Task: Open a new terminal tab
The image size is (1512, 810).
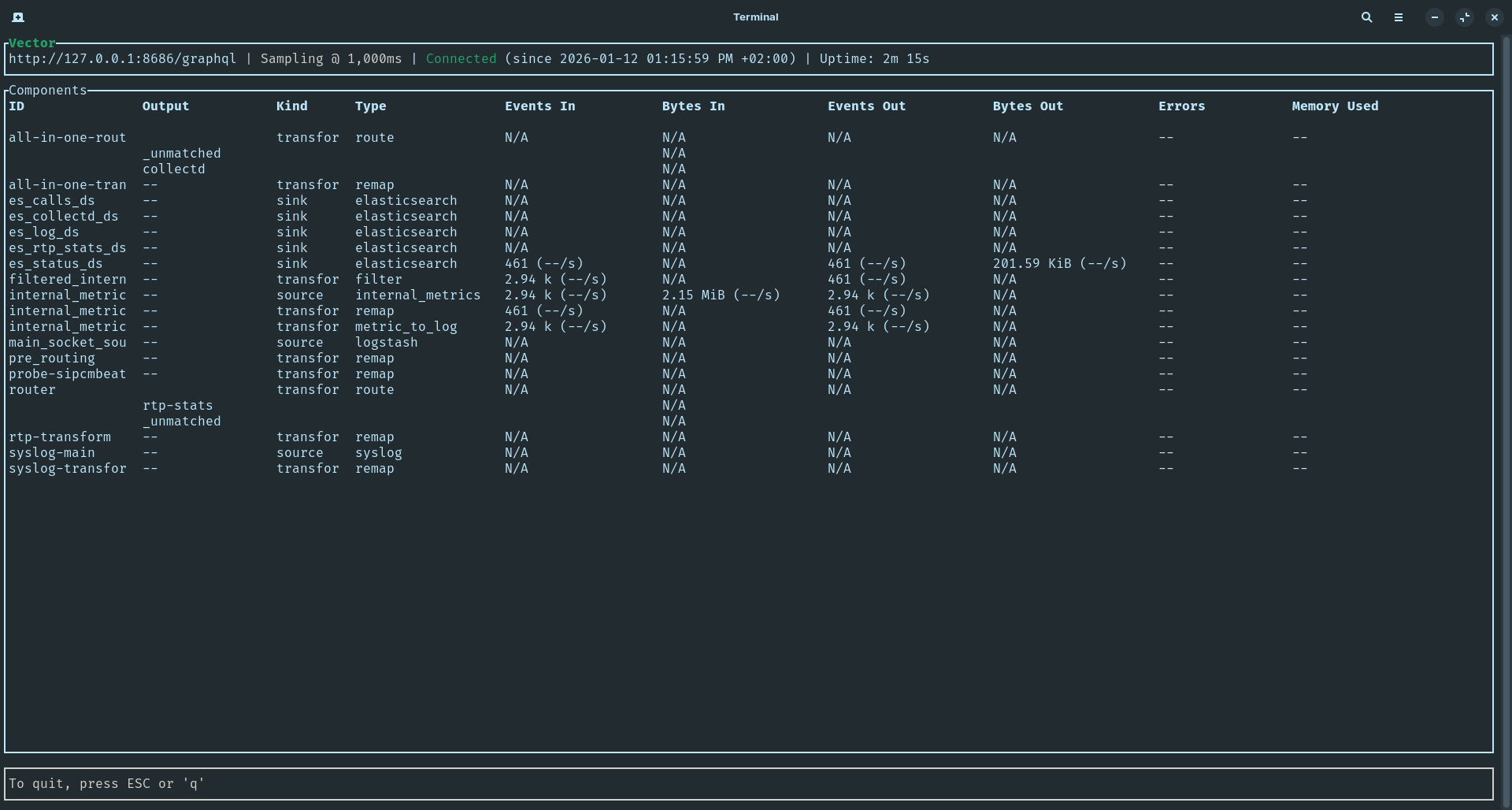Action: point(18,17)
